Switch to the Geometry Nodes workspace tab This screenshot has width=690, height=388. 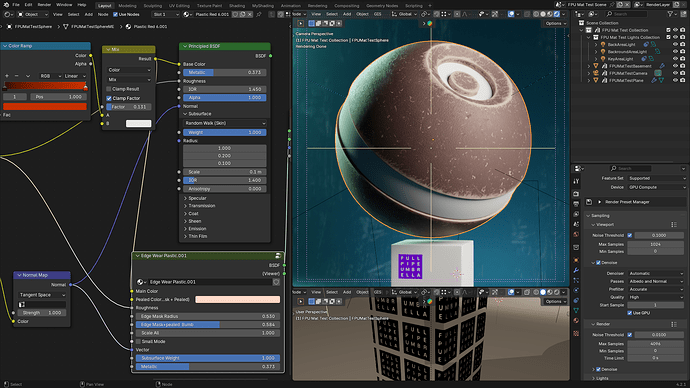382,6
